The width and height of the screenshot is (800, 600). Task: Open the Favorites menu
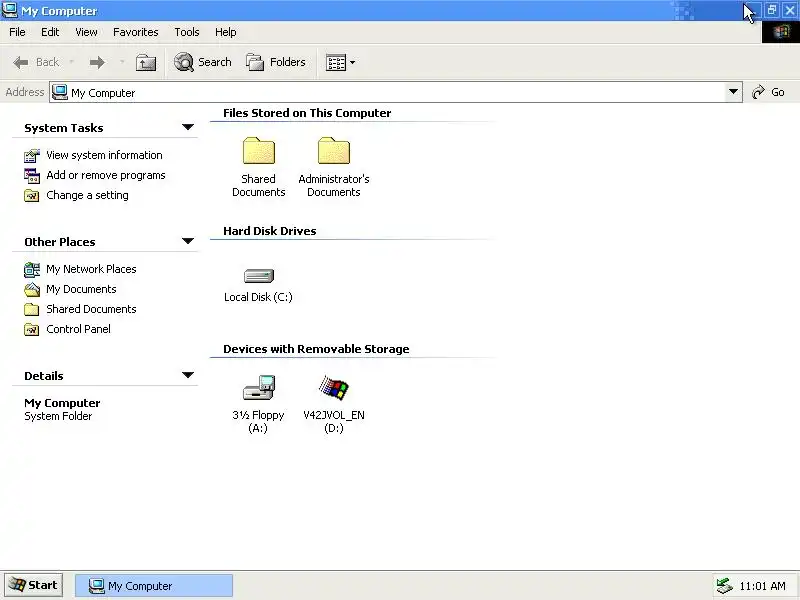[x=136, y=32]
